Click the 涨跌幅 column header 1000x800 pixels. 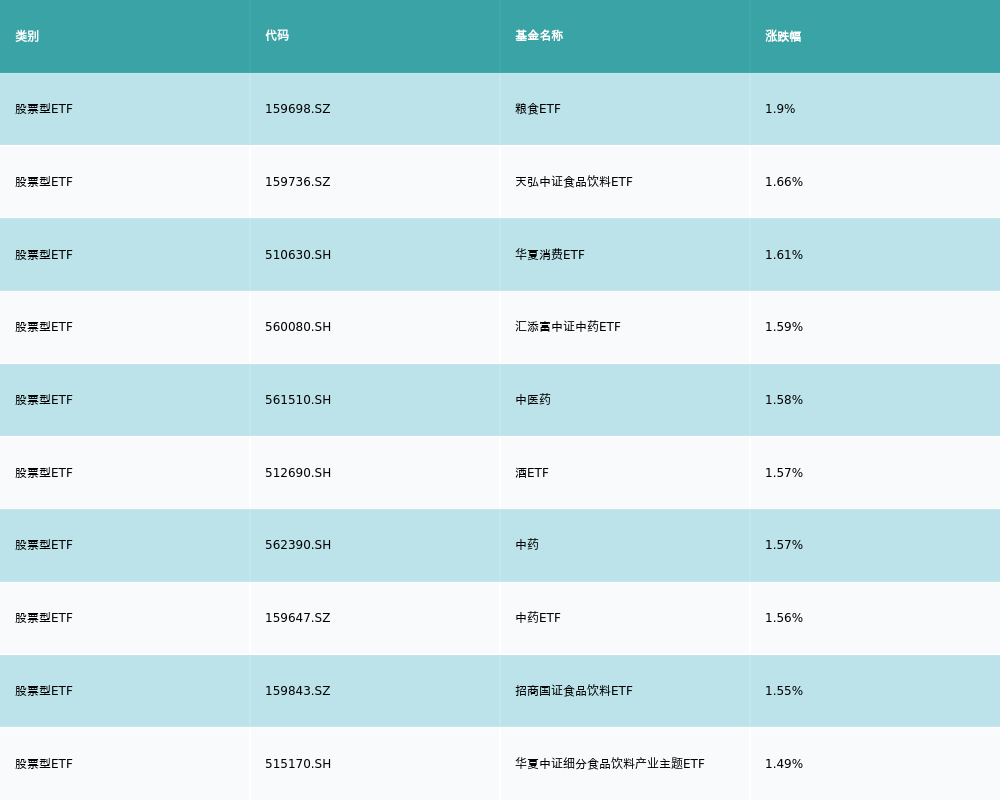pyautogui.click(x=783, y=36)
